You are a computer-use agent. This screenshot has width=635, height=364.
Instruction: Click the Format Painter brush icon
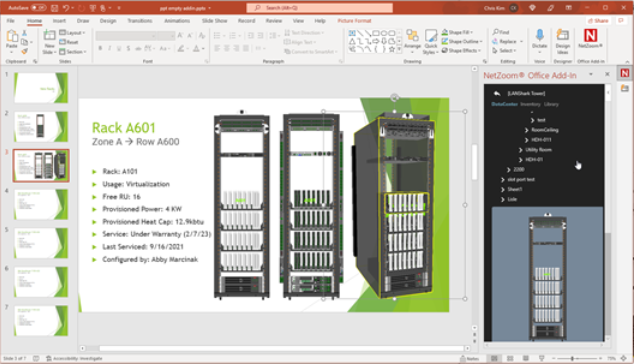(x=25, y=51)
